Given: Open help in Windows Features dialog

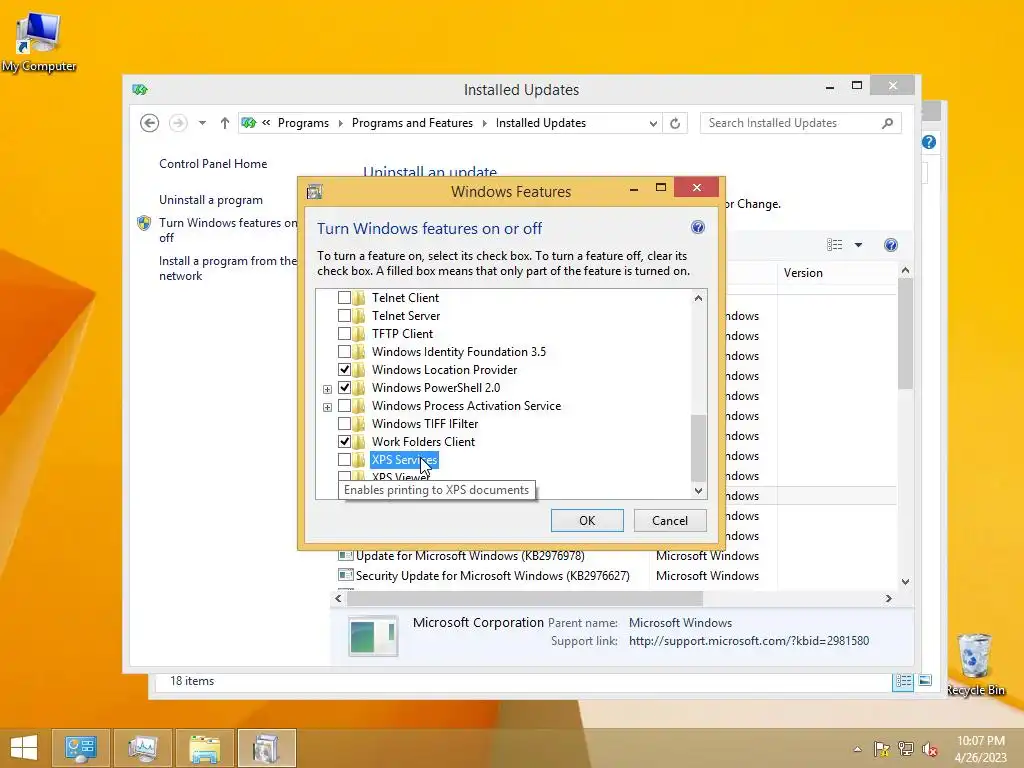Looking at the screenshot, I should coord(697,227).
